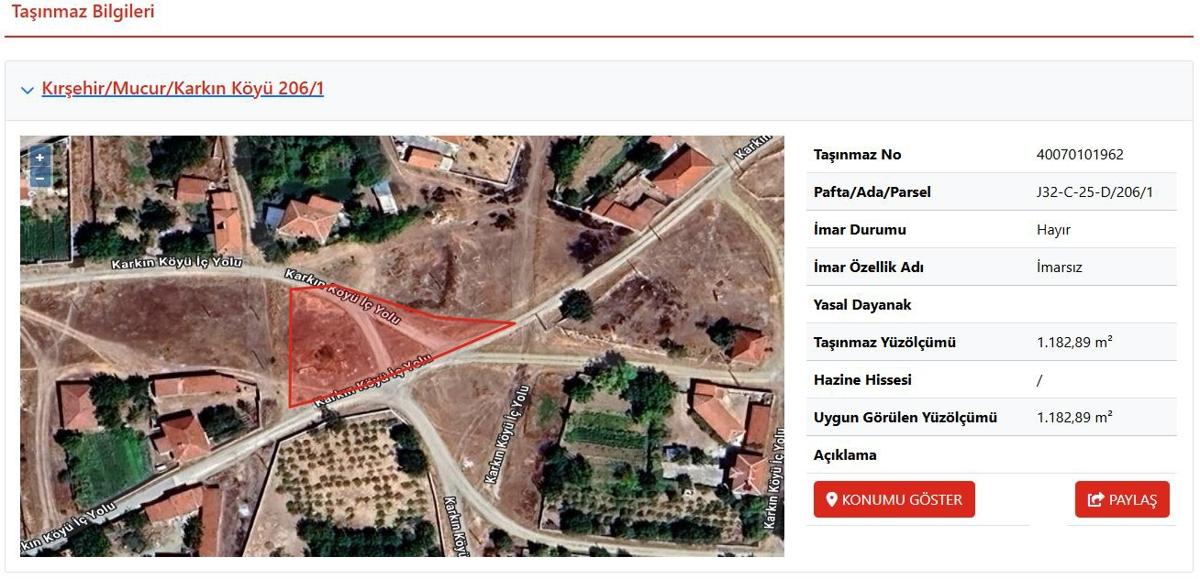
Task: Zoom out on the map with minus button
Action: (x=40, y=178)
